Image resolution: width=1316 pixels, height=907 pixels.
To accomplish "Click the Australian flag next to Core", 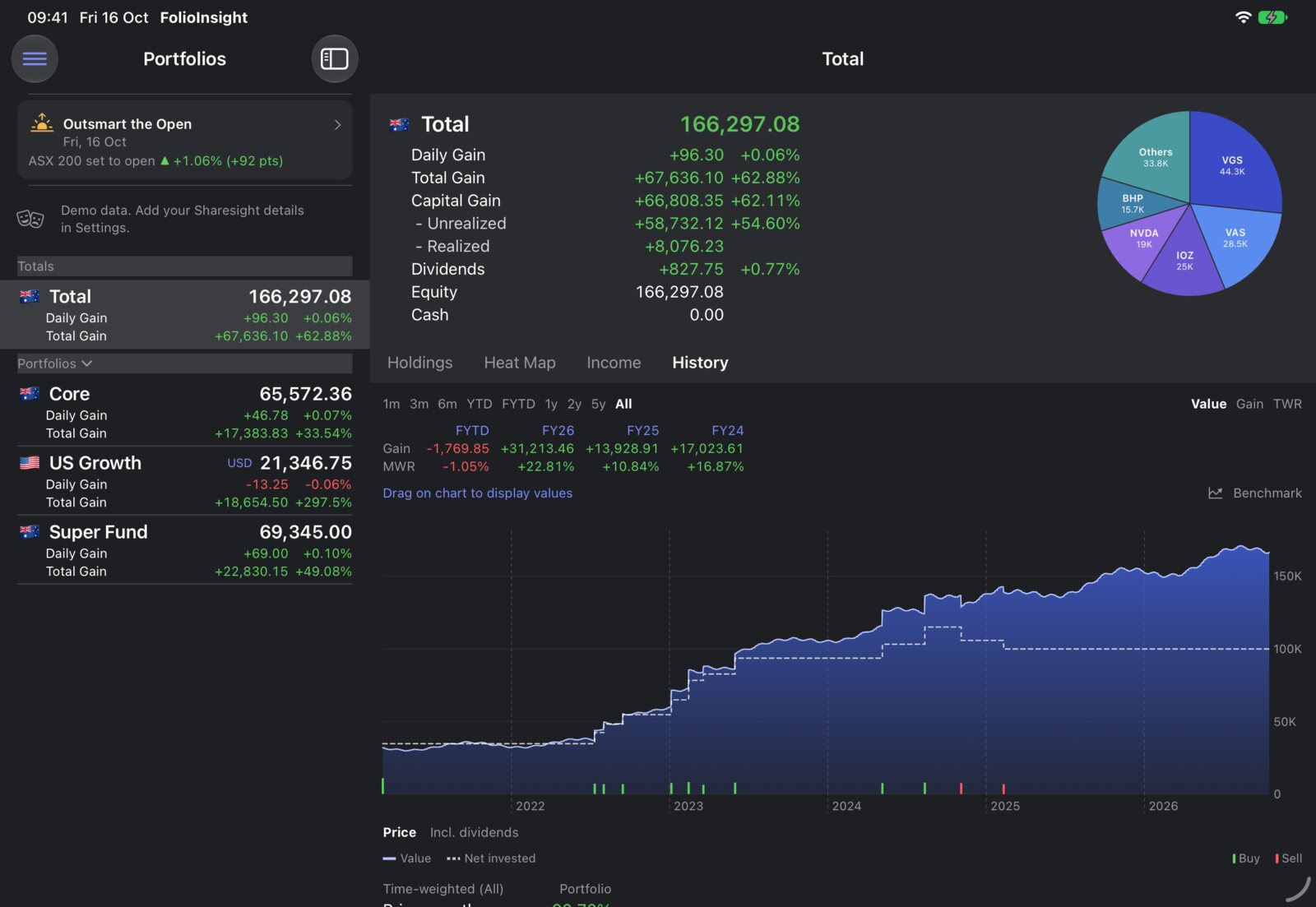I will 30,394.
